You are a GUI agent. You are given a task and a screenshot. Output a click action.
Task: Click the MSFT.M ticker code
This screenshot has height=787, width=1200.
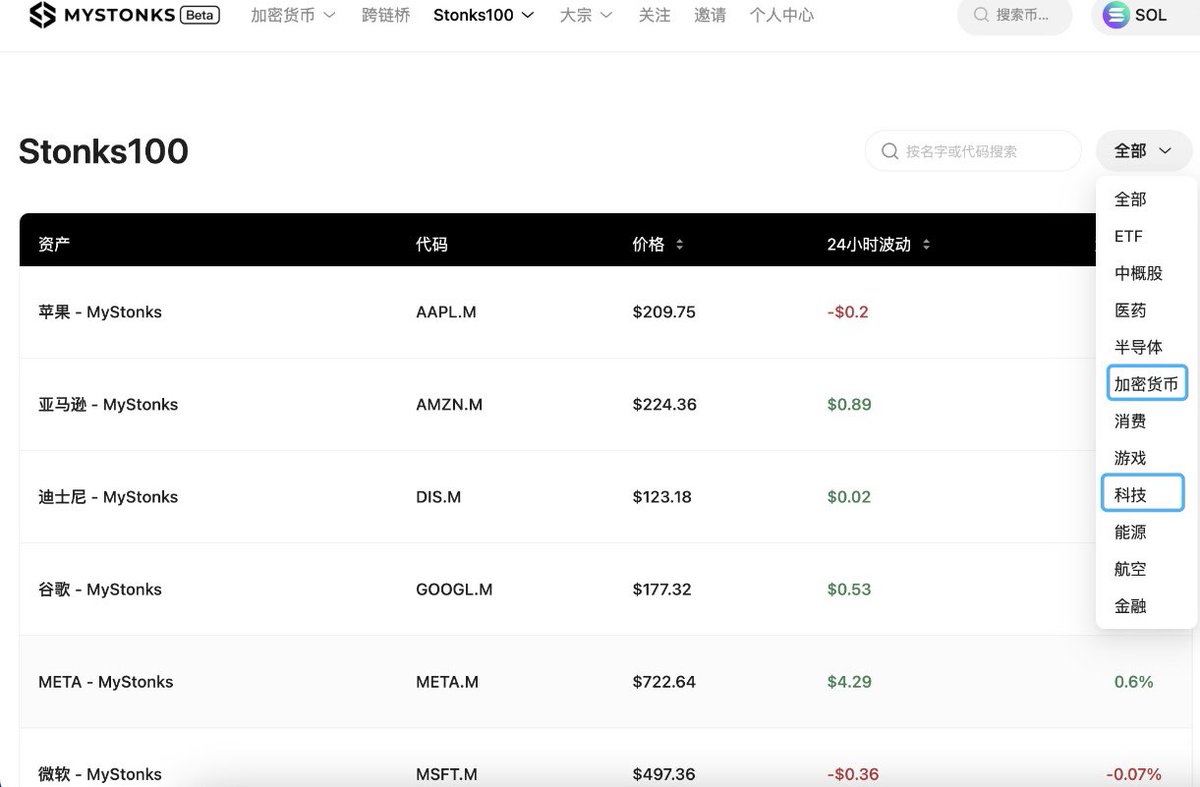pyautogui.click(x=446, y=775)
